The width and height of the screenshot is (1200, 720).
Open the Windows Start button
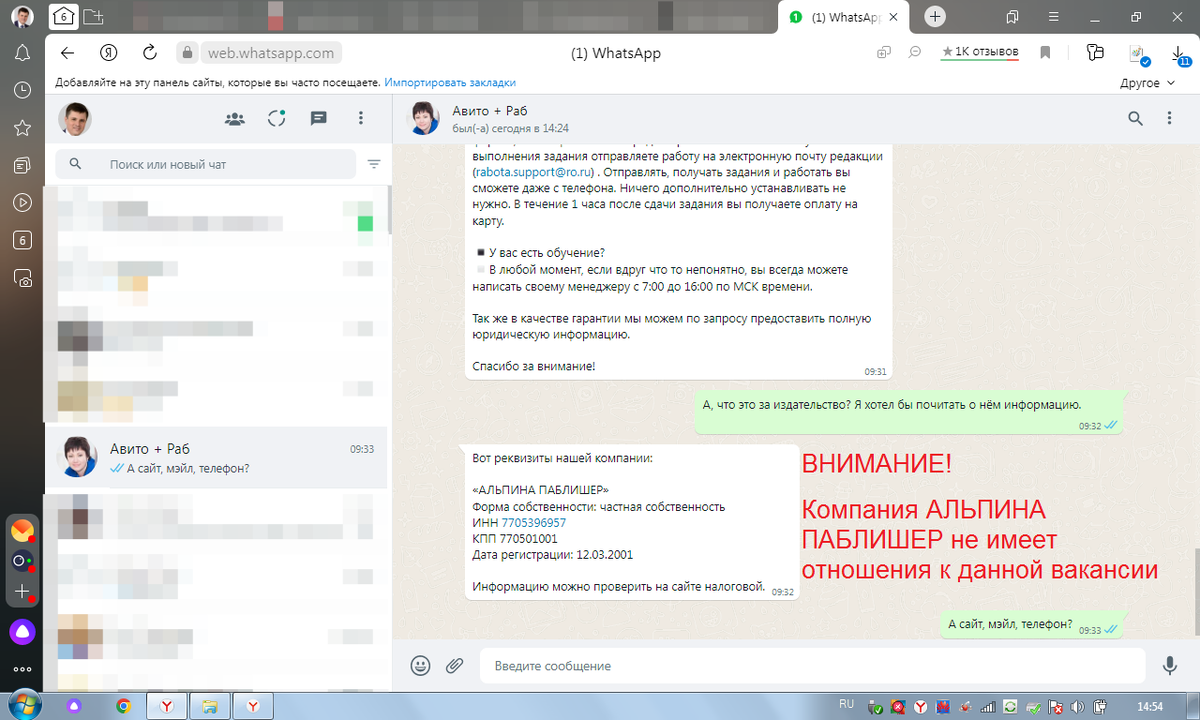tap(22, 704)
